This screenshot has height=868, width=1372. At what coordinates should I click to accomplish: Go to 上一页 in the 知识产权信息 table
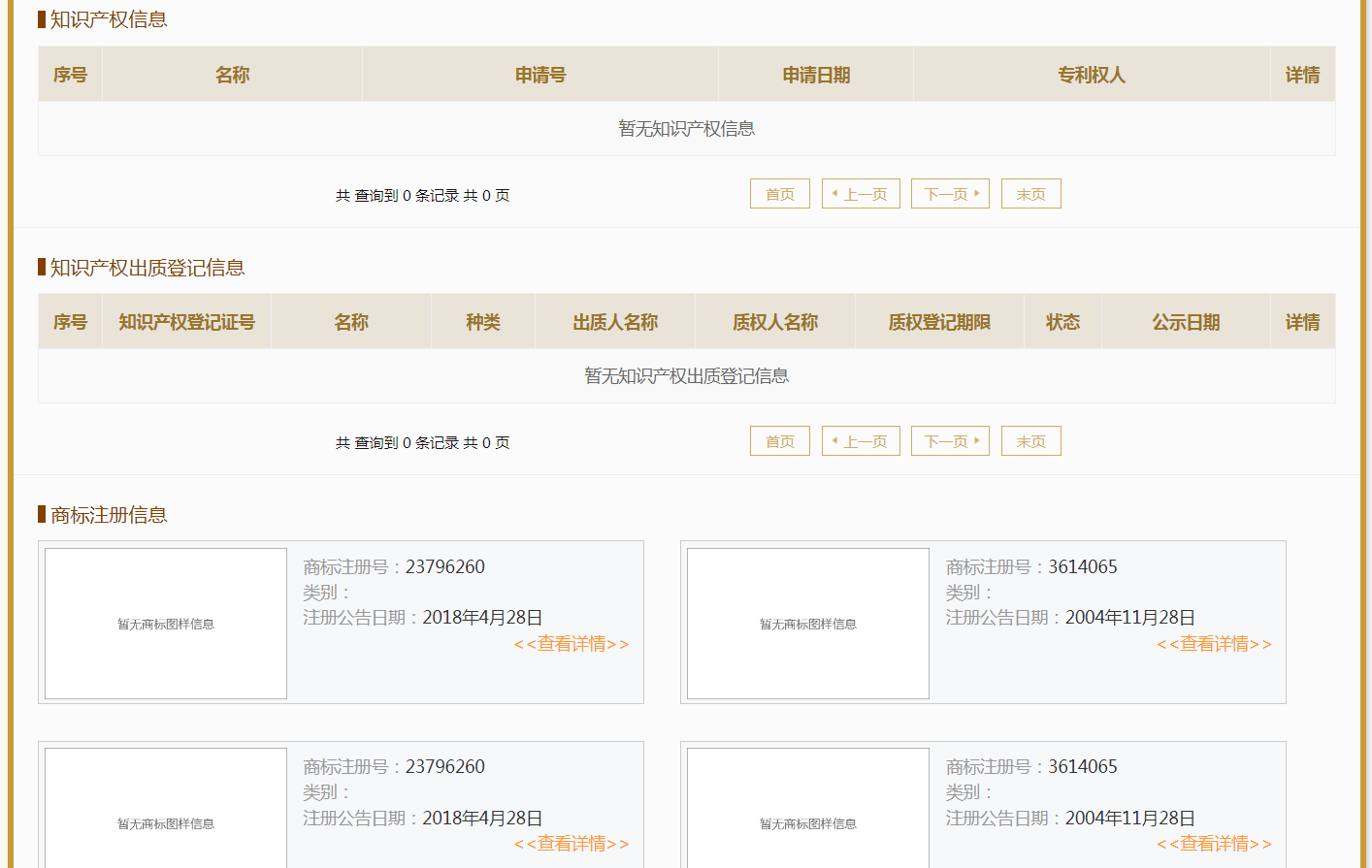tap(861, 194)
